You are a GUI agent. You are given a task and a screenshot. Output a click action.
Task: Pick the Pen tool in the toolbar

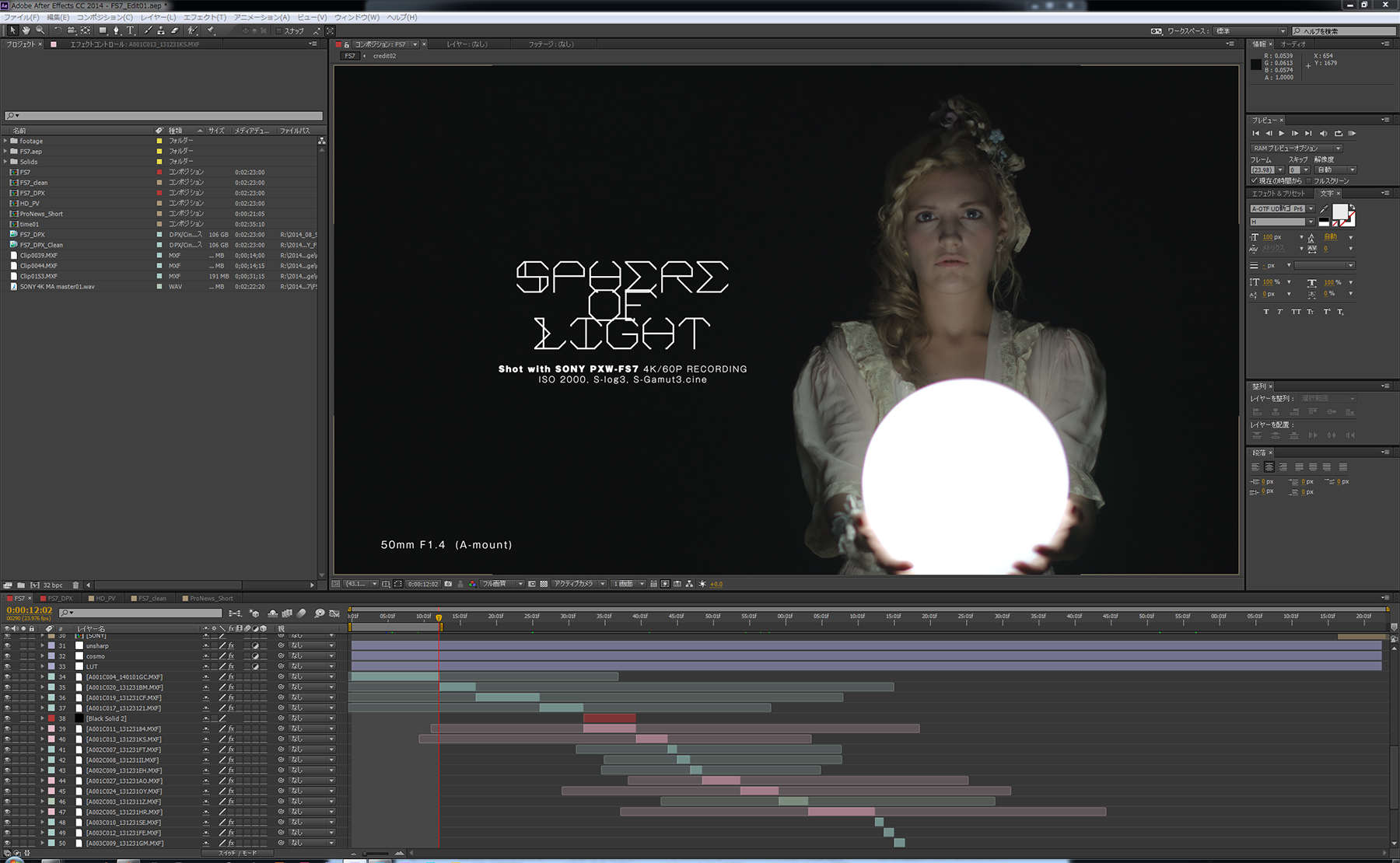tap(116, 30)
